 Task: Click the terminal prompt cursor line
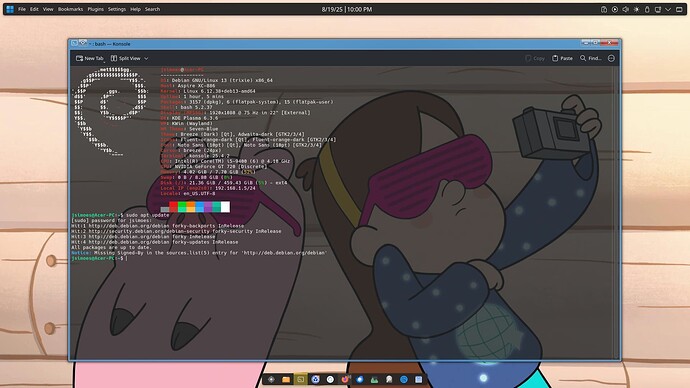click(x=99, y=258)
